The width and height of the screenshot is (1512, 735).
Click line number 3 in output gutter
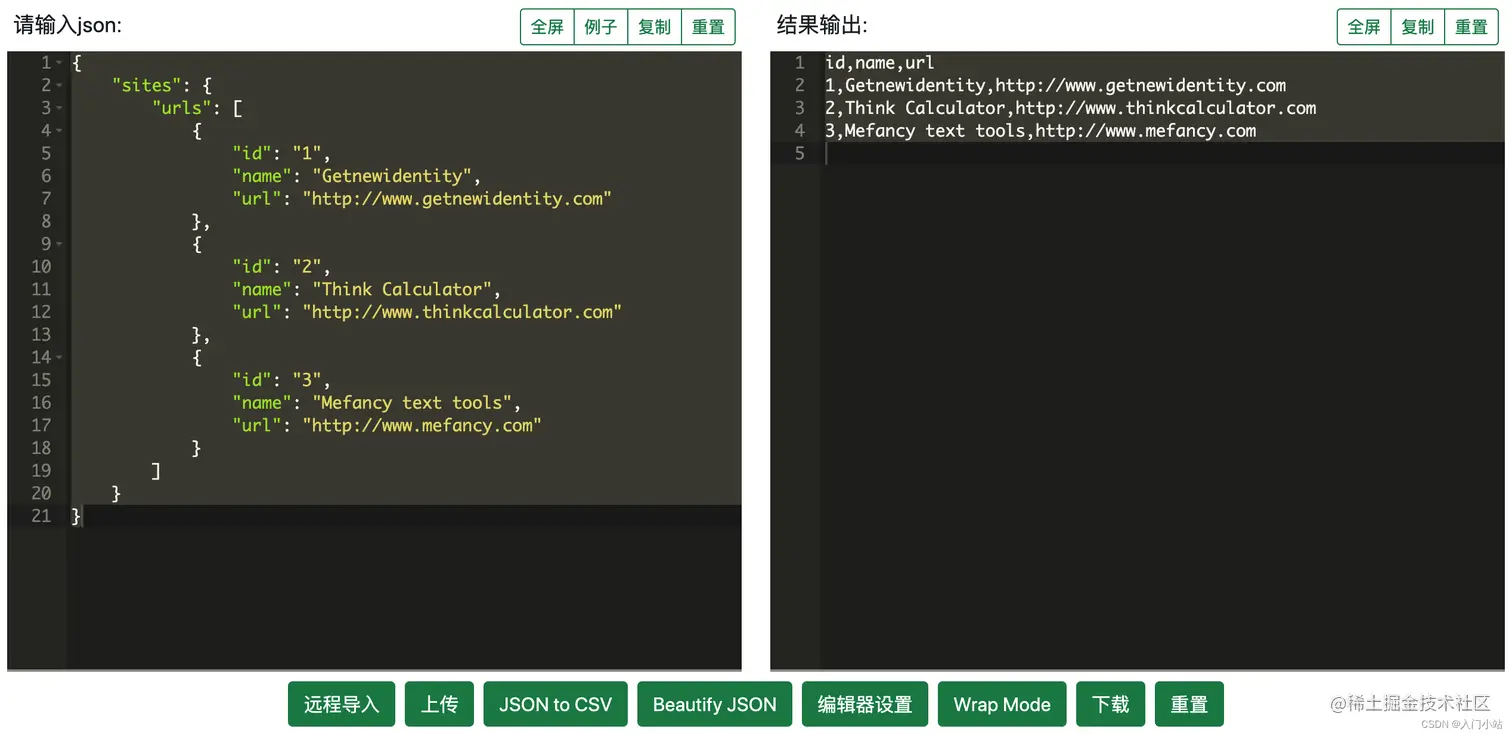coord(799,108)
